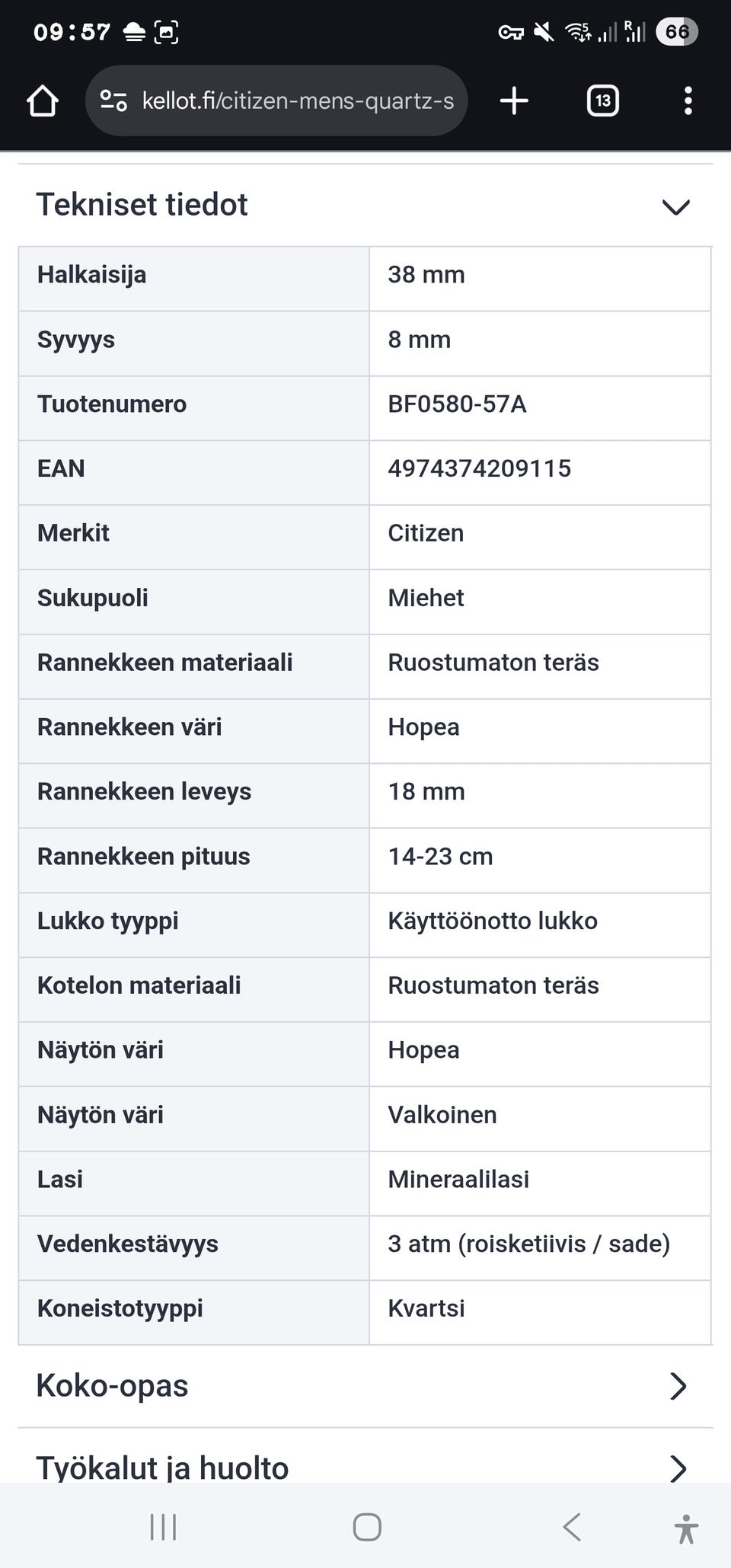
Task: Tap Android recent apps navigation icon
Action: click(163, 1527)
